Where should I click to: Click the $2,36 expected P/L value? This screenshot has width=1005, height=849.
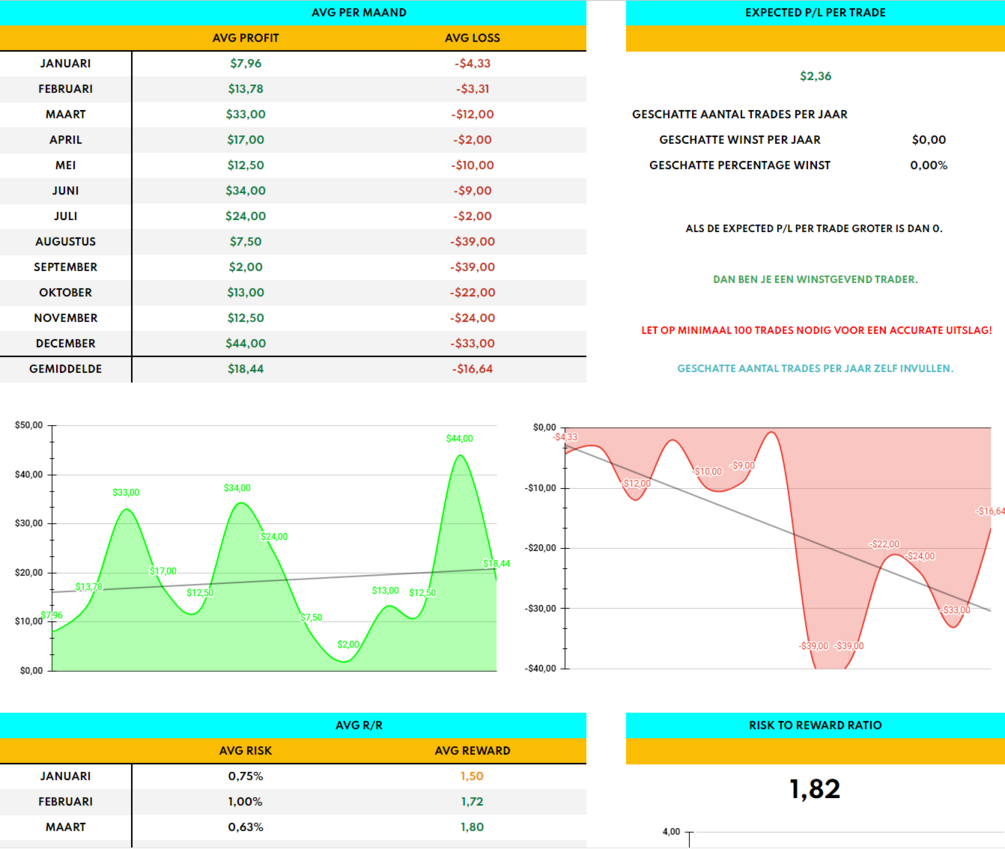point(815,76)
